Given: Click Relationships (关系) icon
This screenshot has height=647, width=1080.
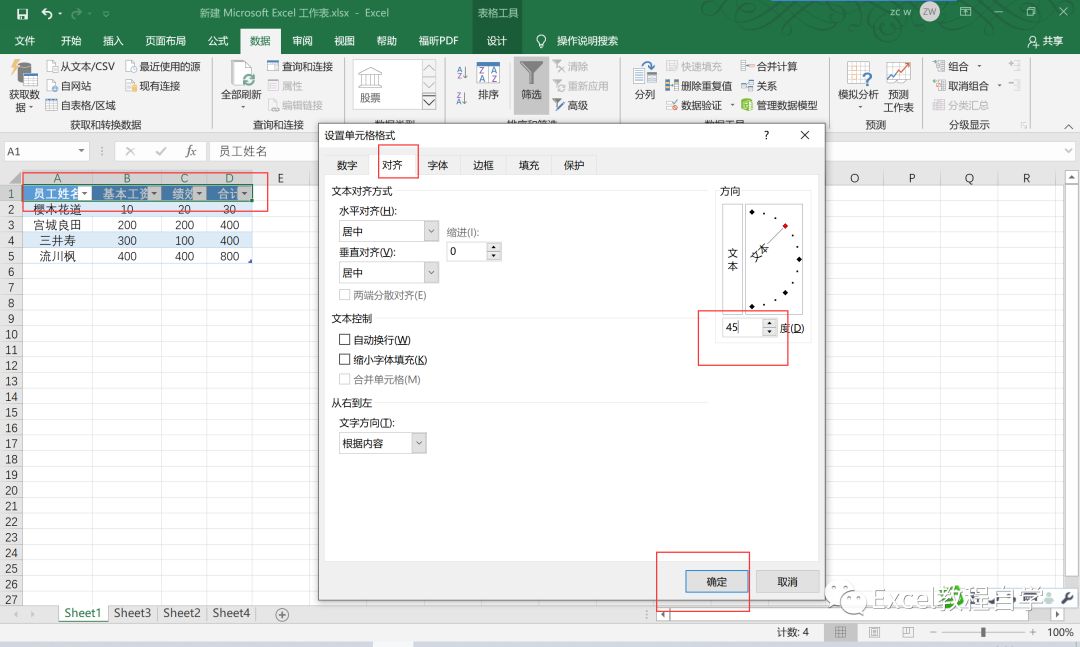Looking at the screenshot, I should coord(759,85).
